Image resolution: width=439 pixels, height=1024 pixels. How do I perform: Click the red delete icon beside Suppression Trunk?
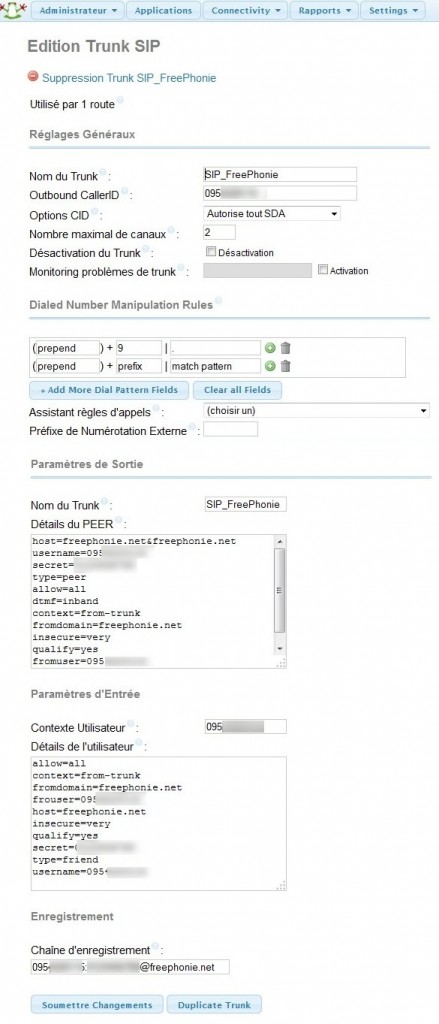pos(33,77)
